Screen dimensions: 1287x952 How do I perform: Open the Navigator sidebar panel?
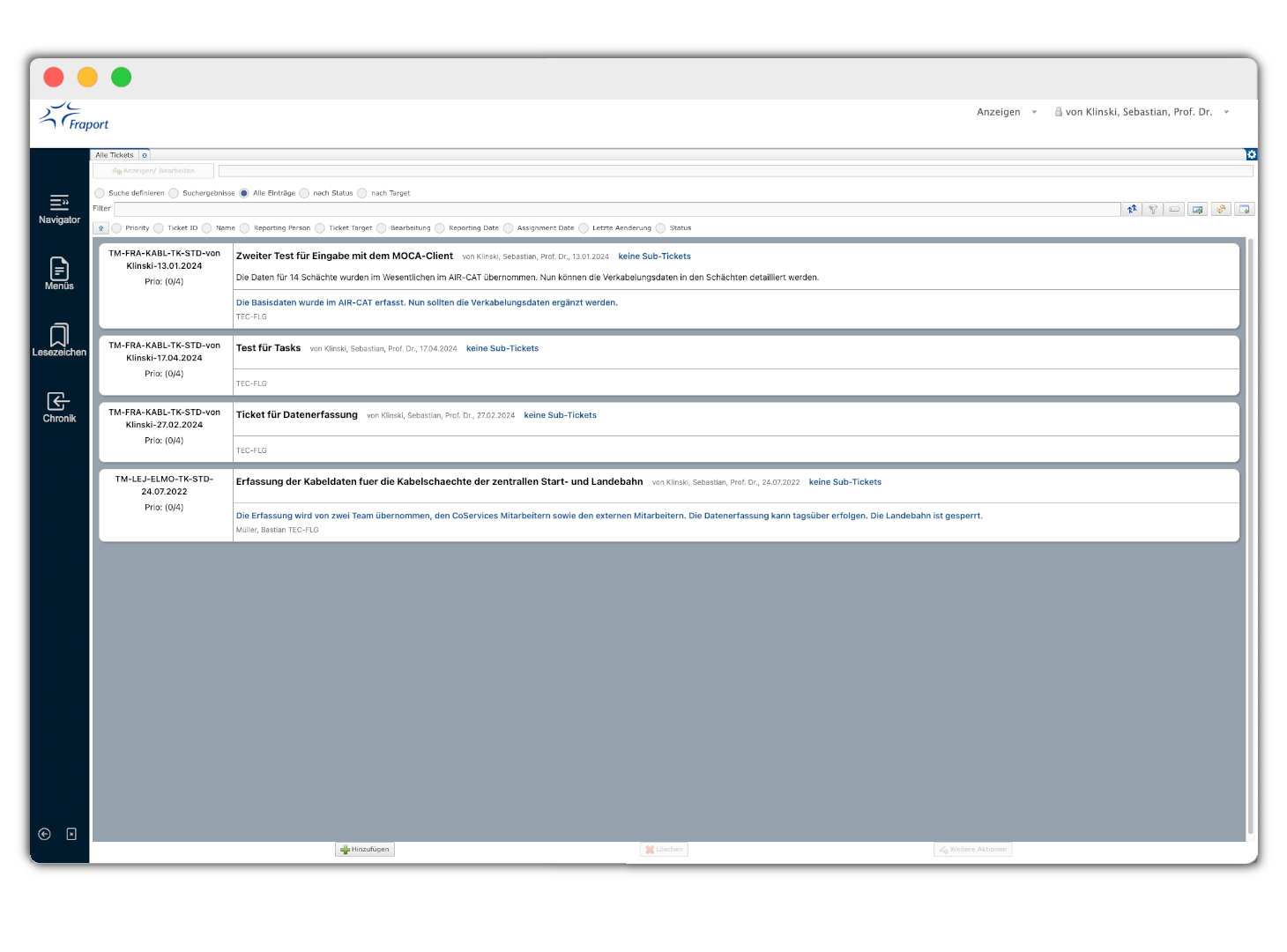coord(59,209)
